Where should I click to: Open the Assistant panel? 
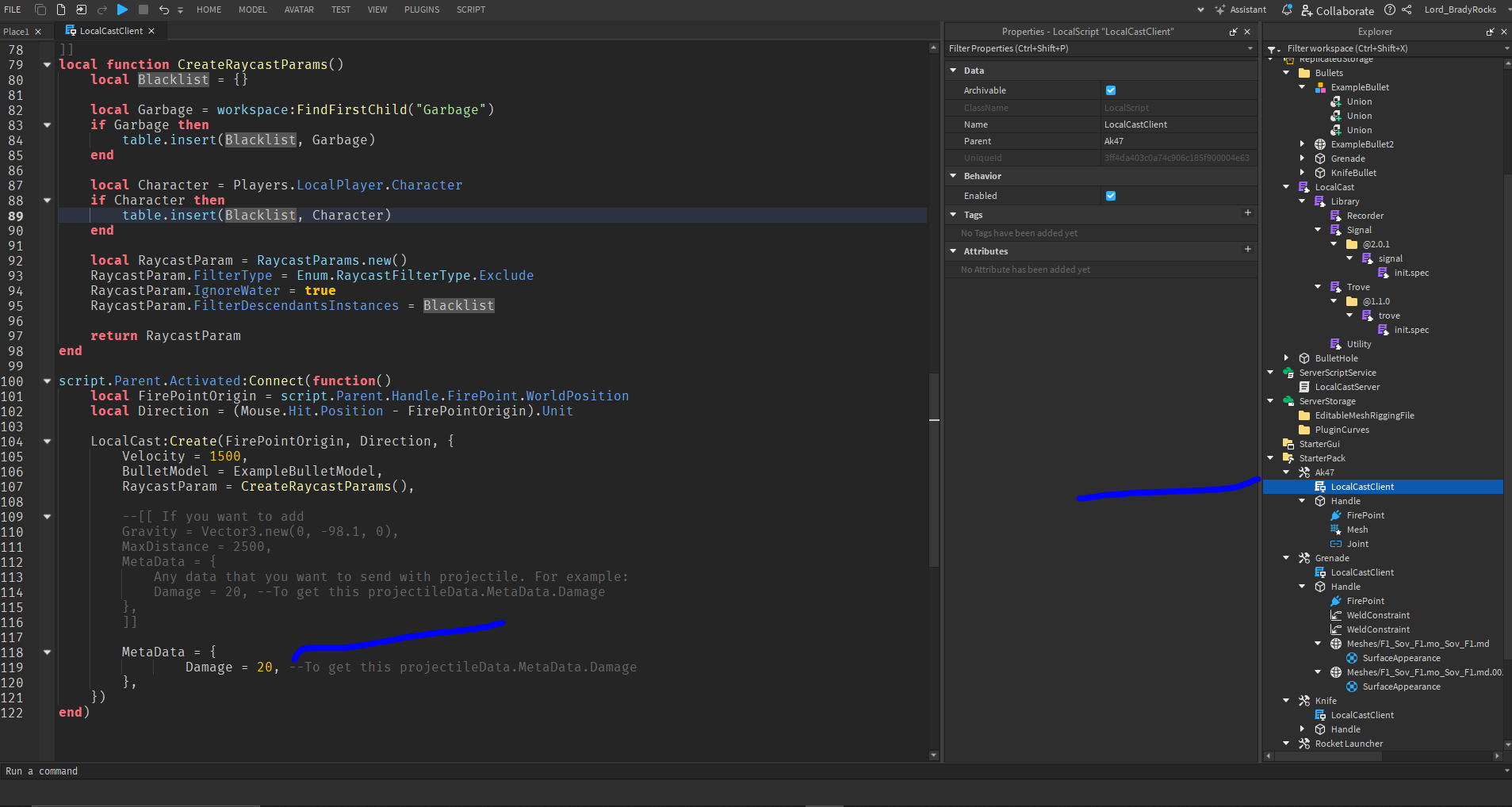click(x=1241, y=10)
